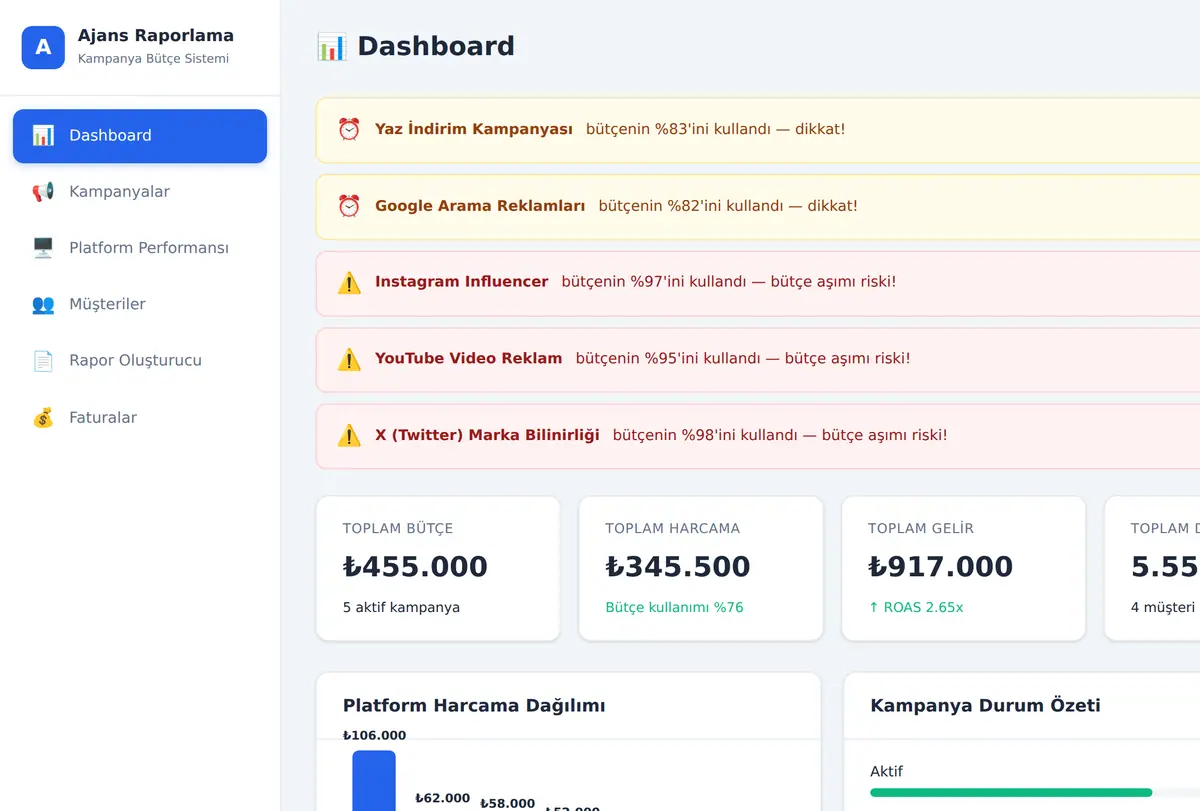Click the "YouTube Video Reklam" alert title

pyautogui.click(x=469, y=358)
